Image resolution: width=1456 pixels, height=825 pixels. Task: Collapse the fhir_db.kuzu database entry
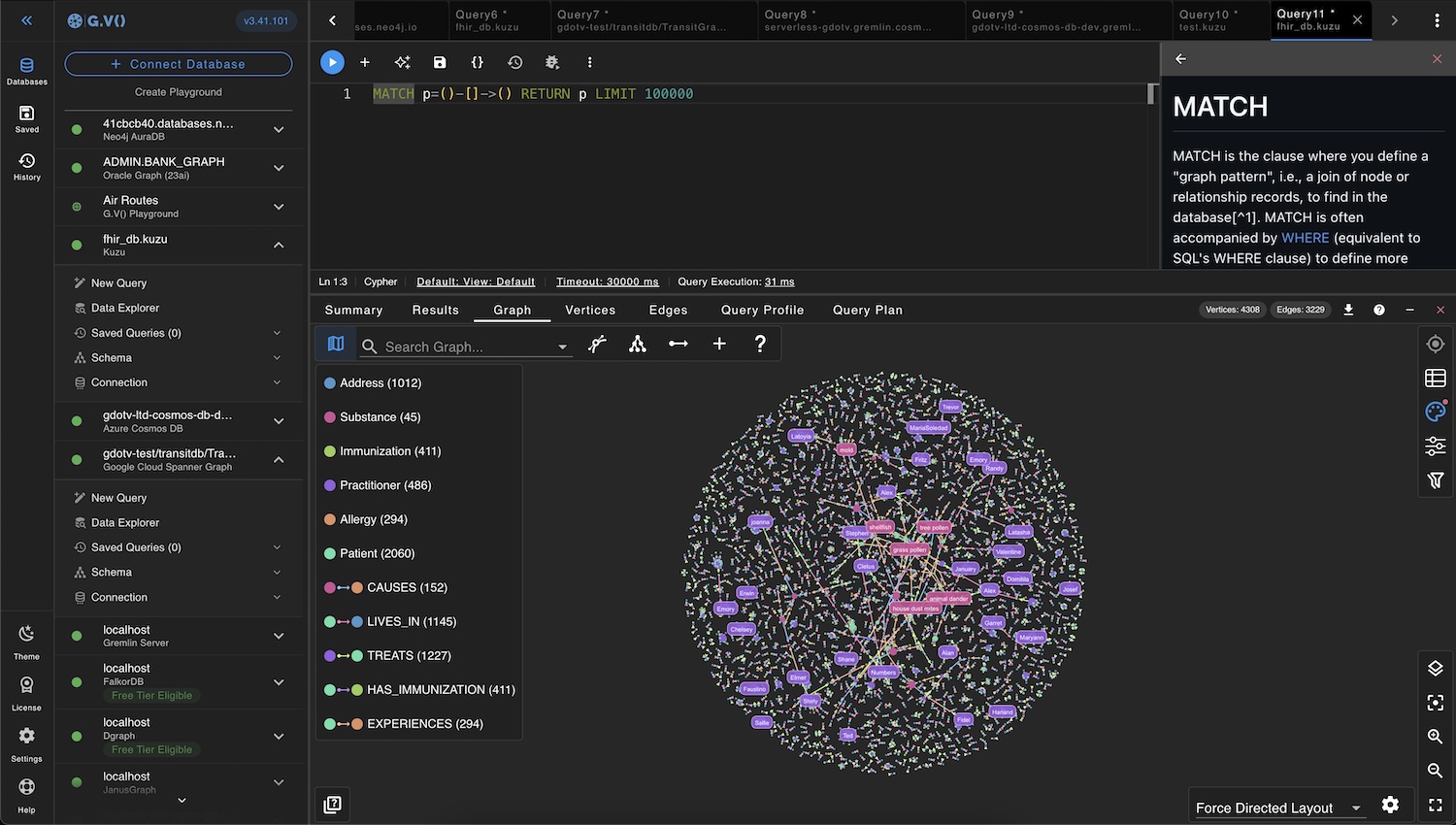tap(279, 245)
